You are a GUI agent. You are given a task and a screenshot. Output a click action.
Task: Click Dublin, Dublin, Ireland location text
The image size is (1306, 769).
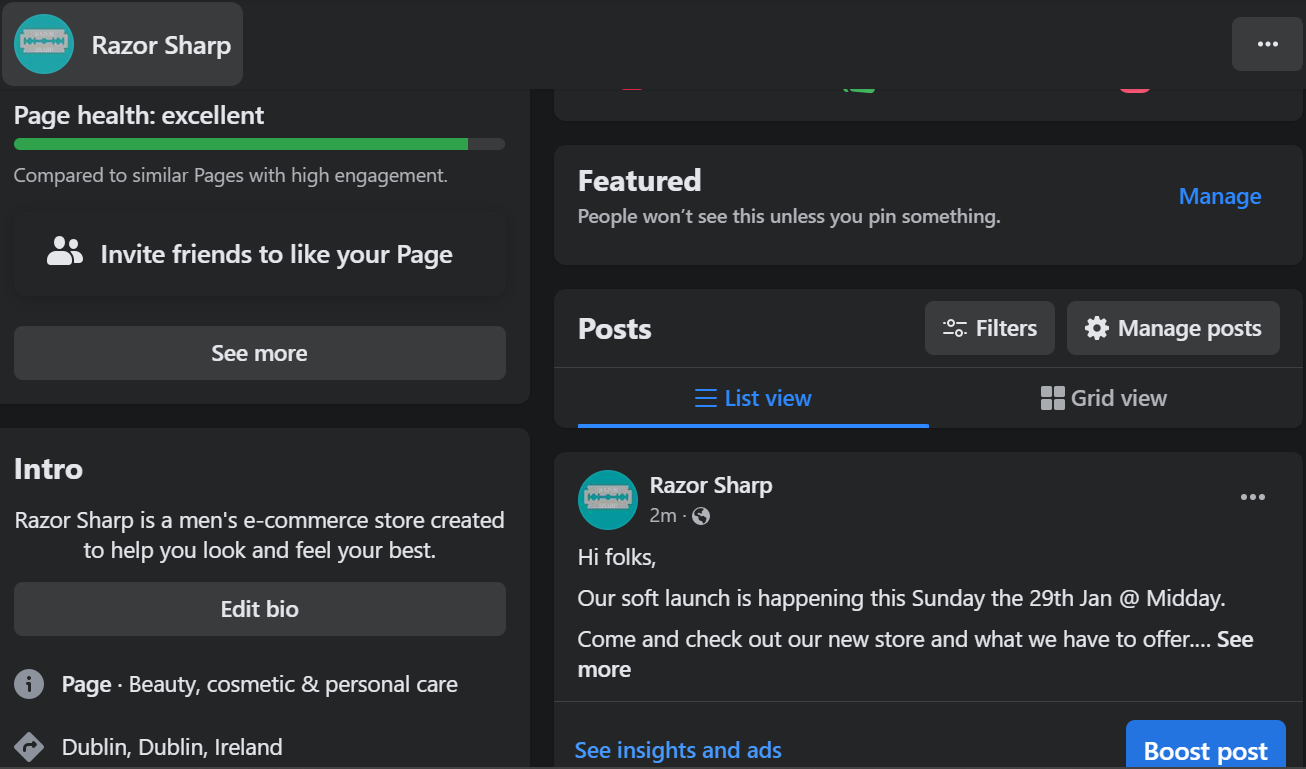172,747
